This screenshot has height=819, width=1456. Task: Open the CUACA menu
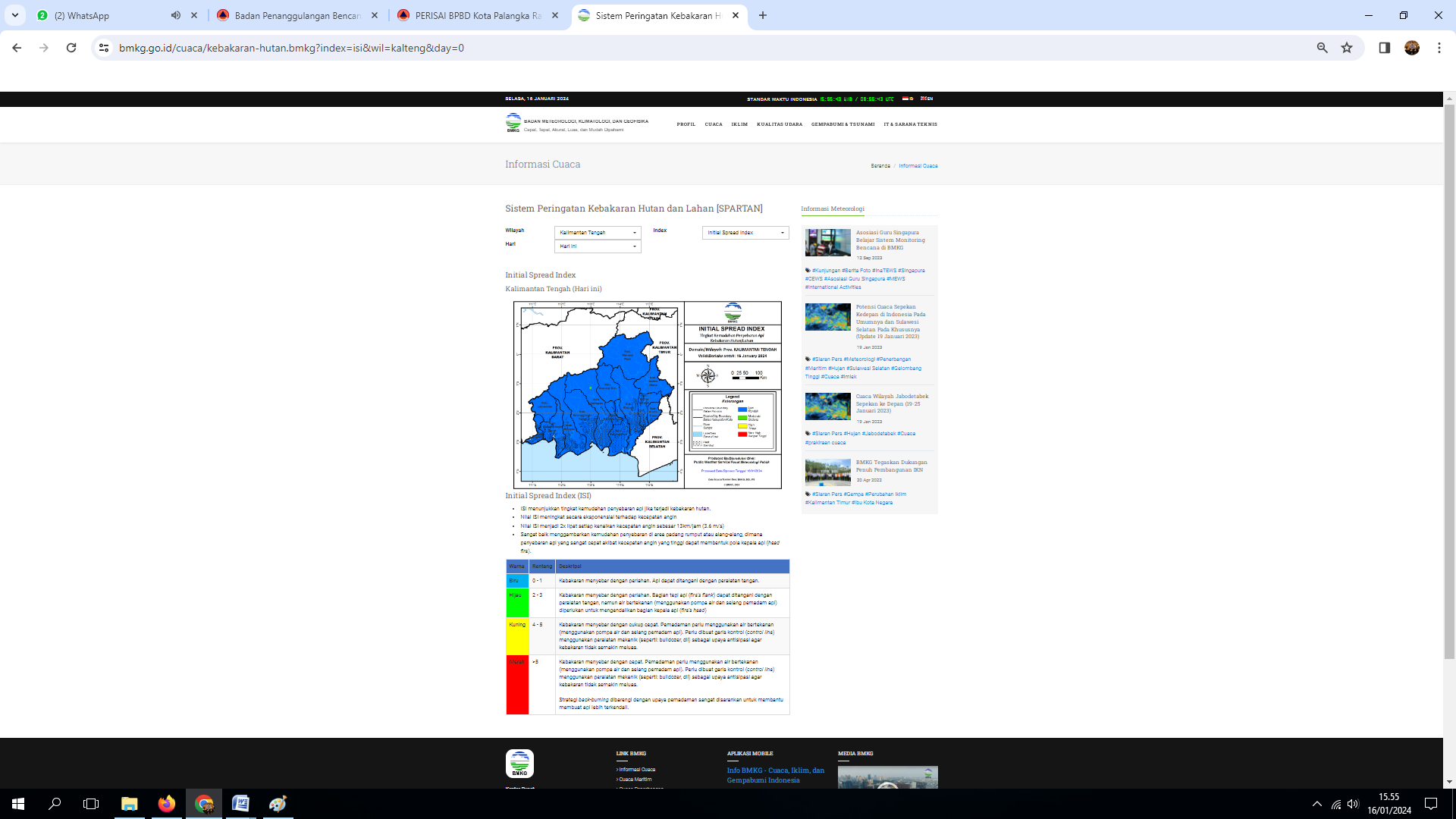coord(714,124)
